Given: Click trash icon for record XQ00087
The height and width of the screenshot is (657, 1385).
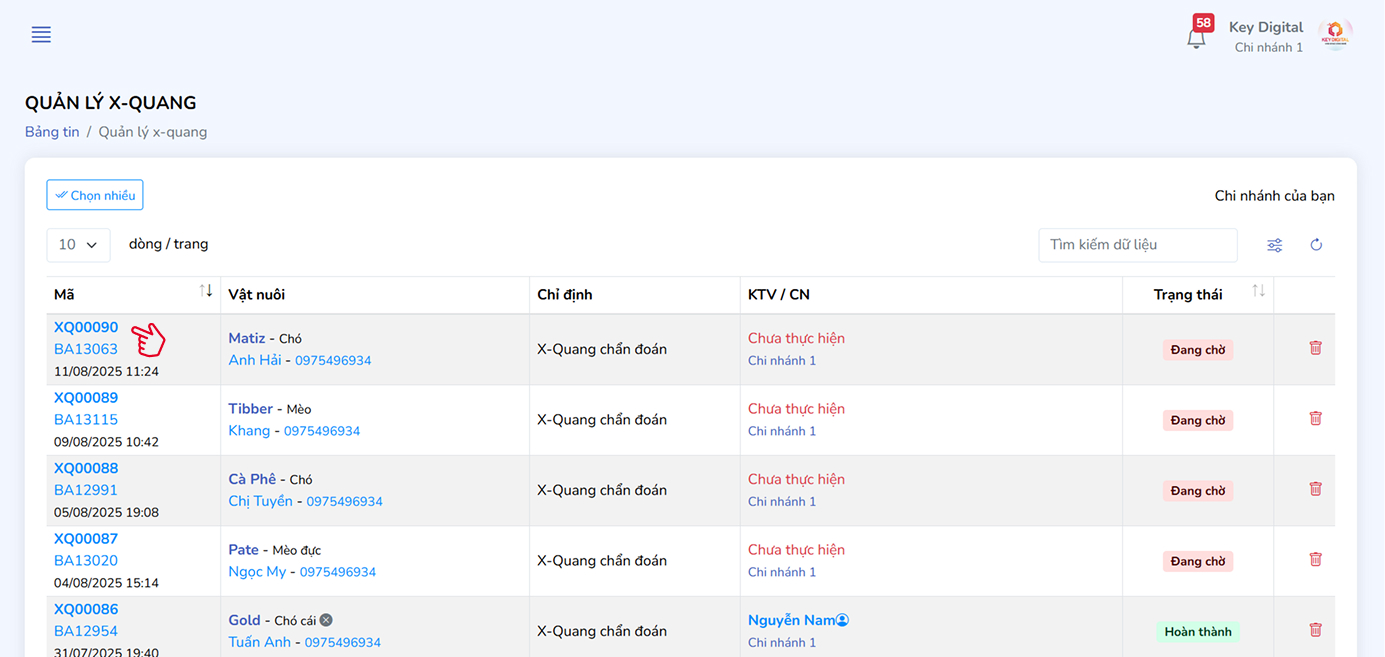Looking at the screenshot, I should click(1315, 560).
